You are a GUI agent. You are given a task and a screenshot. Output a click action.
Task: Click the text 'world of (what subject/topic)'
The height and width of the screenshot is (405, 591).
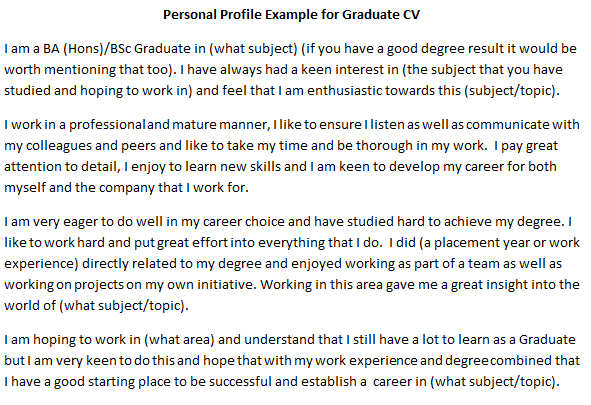pos(96,306)
